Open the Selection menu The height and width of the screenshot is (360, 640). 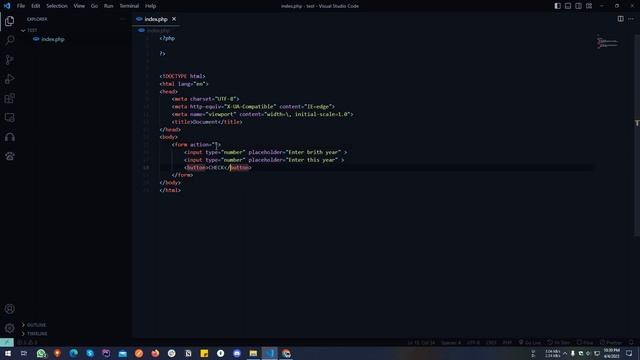(x=57, y=6)
